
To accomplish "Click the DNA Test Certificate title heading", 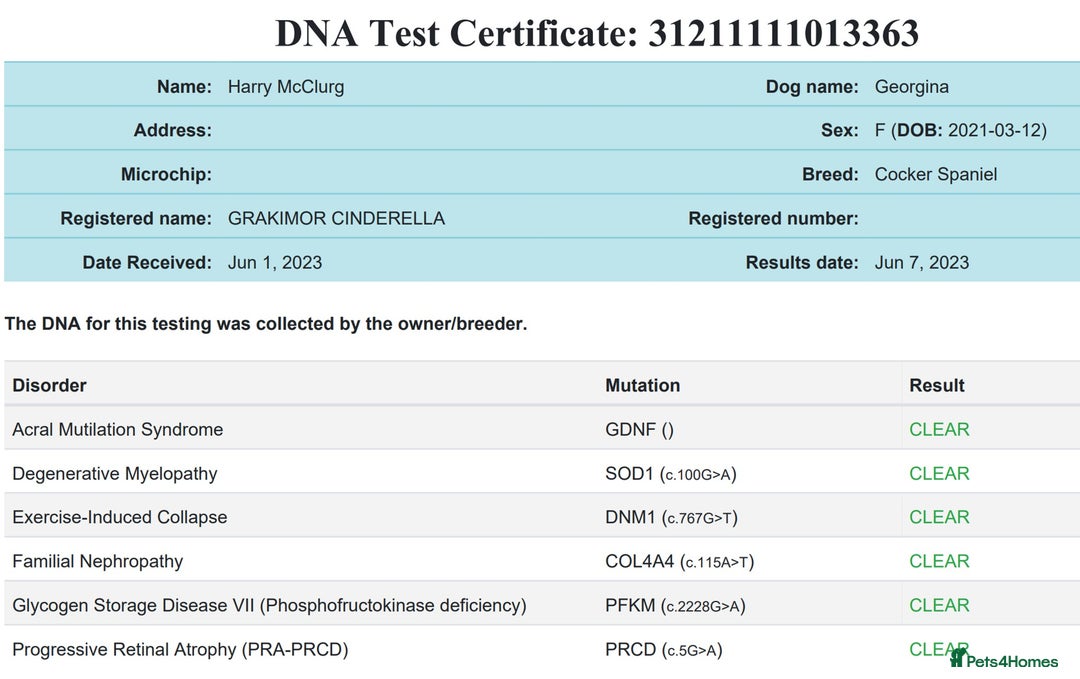I will coord(597,33).
